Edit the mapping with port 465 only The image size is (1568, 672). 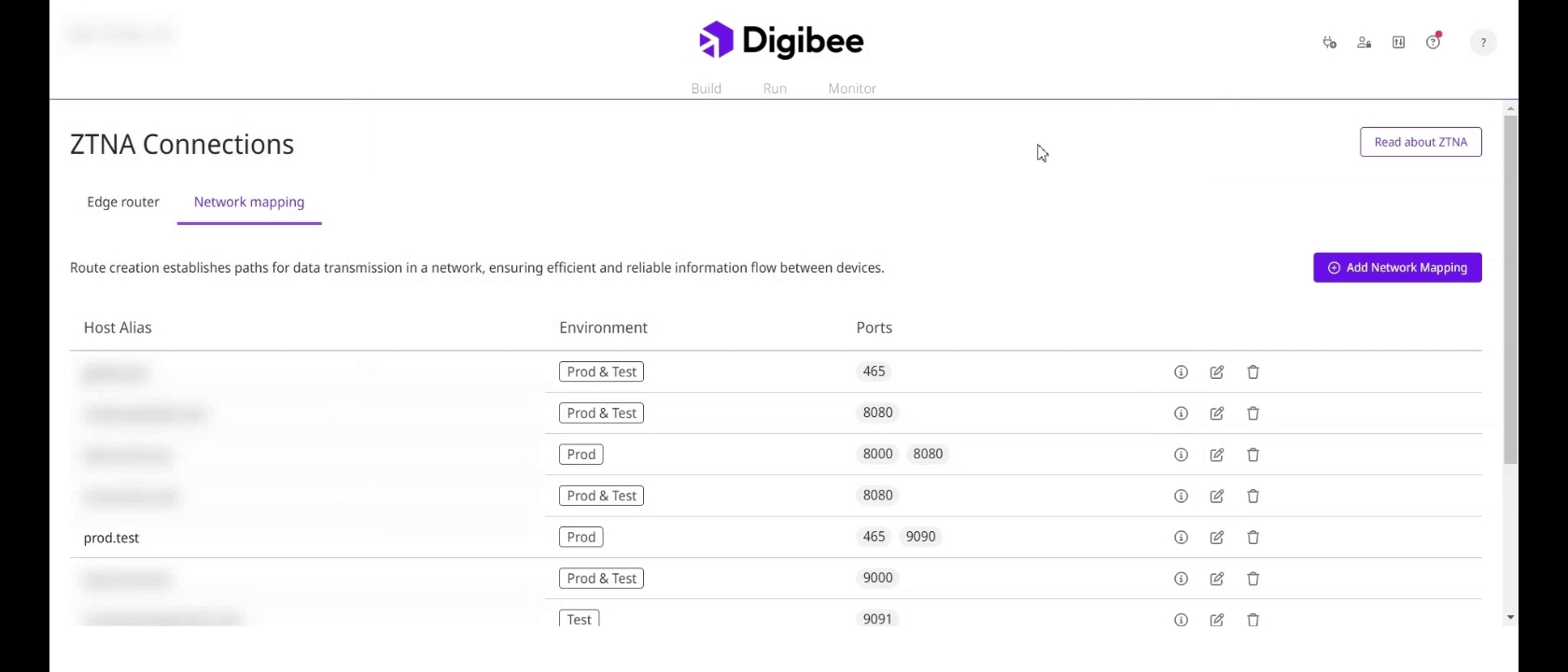[x=1217, y=372]
